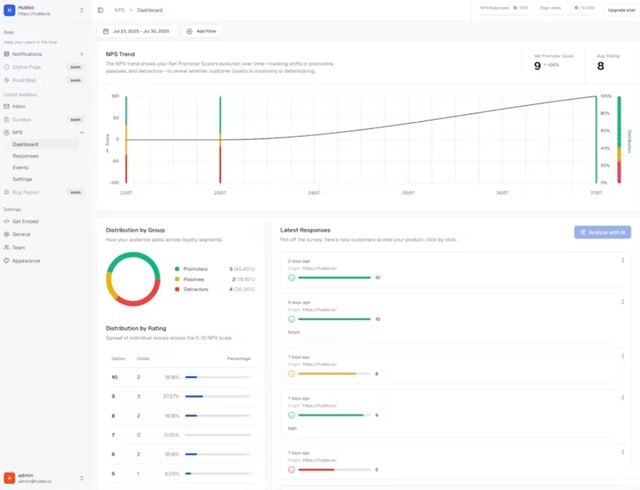Click the General gear icon
This screenshot has width=640, height=490.
point(7,234)
